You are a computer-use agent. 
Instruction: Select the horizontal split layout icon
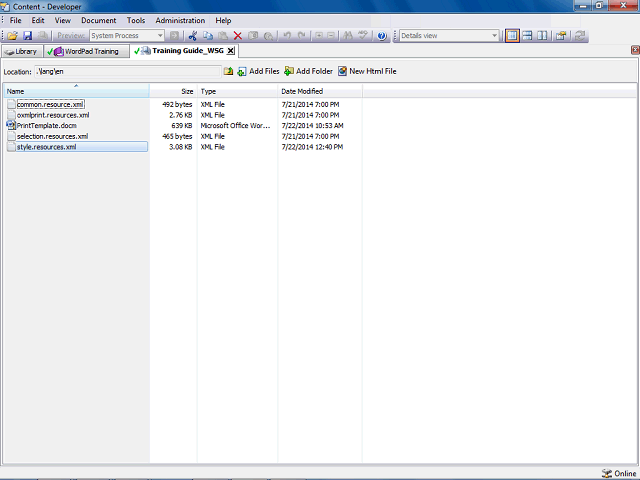[527, 36]
